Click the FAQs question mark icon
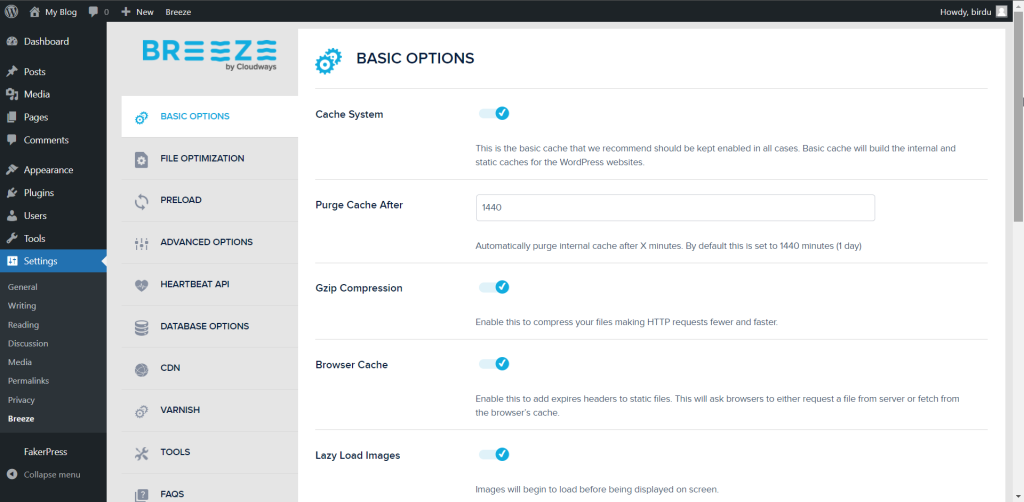The height and width of the screenshot is (502, 1024). tap(141, 495)
